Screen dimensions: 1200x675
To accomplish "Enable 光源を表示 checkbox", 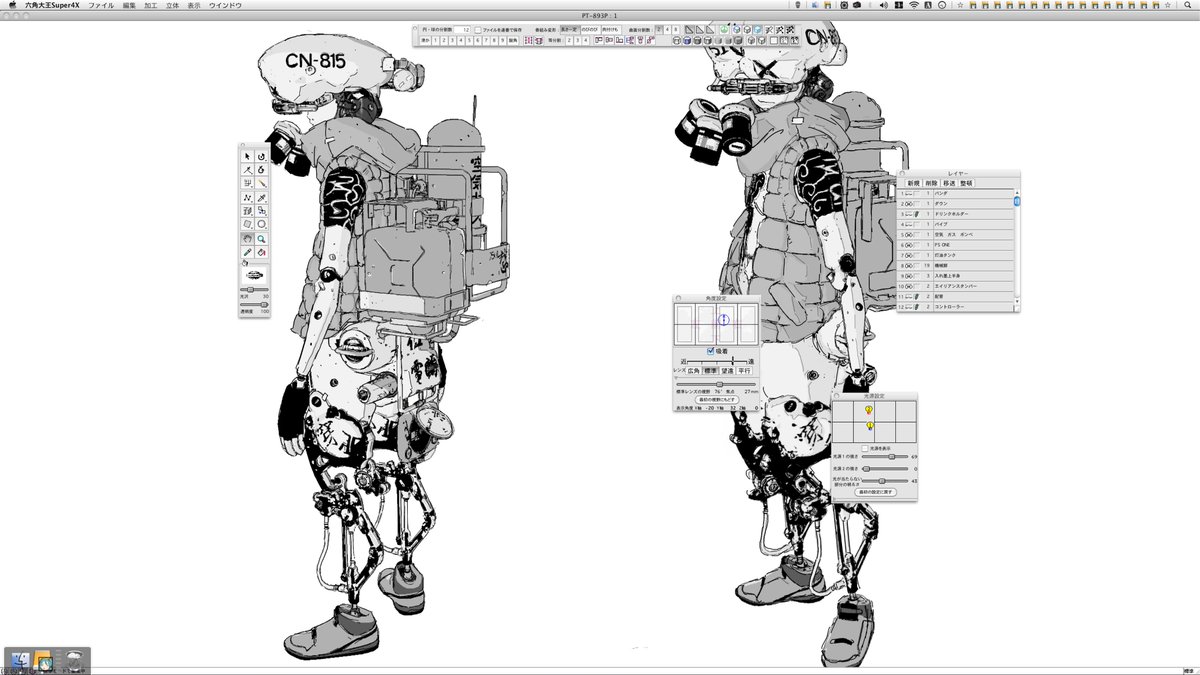I will click(x=865, y=448).
